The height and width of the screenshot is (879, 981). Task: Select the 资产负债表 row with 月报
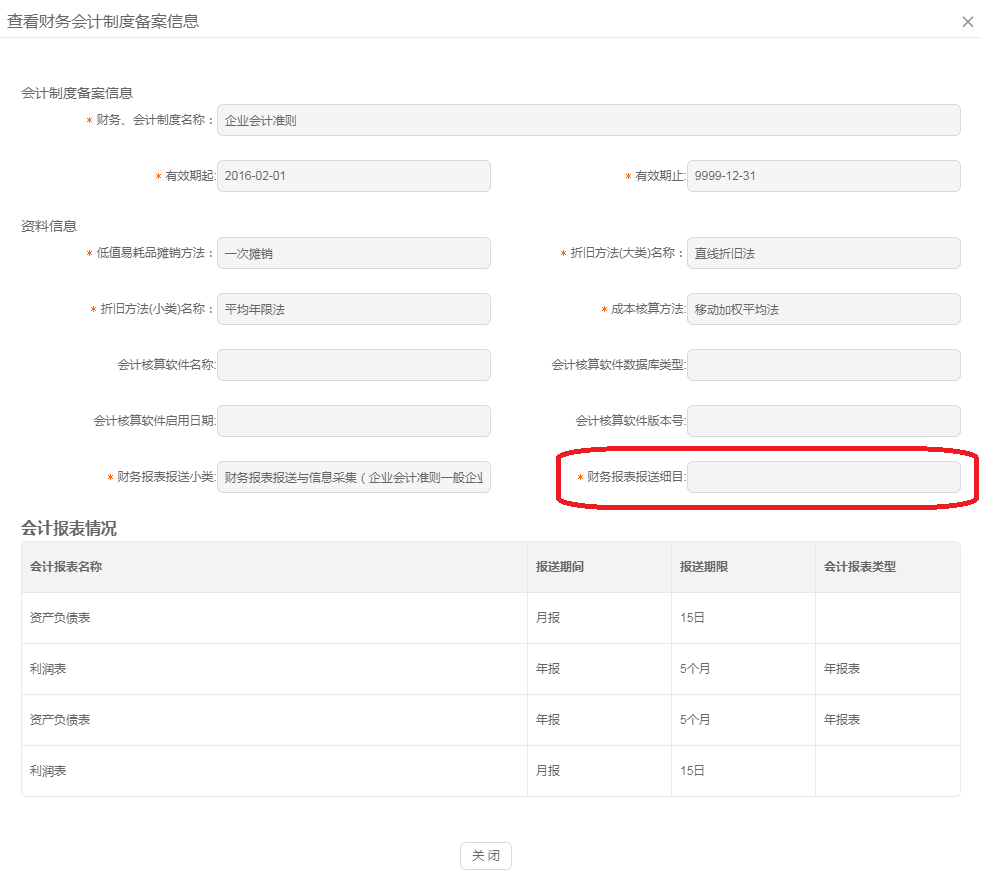click(x=490, y=618)
